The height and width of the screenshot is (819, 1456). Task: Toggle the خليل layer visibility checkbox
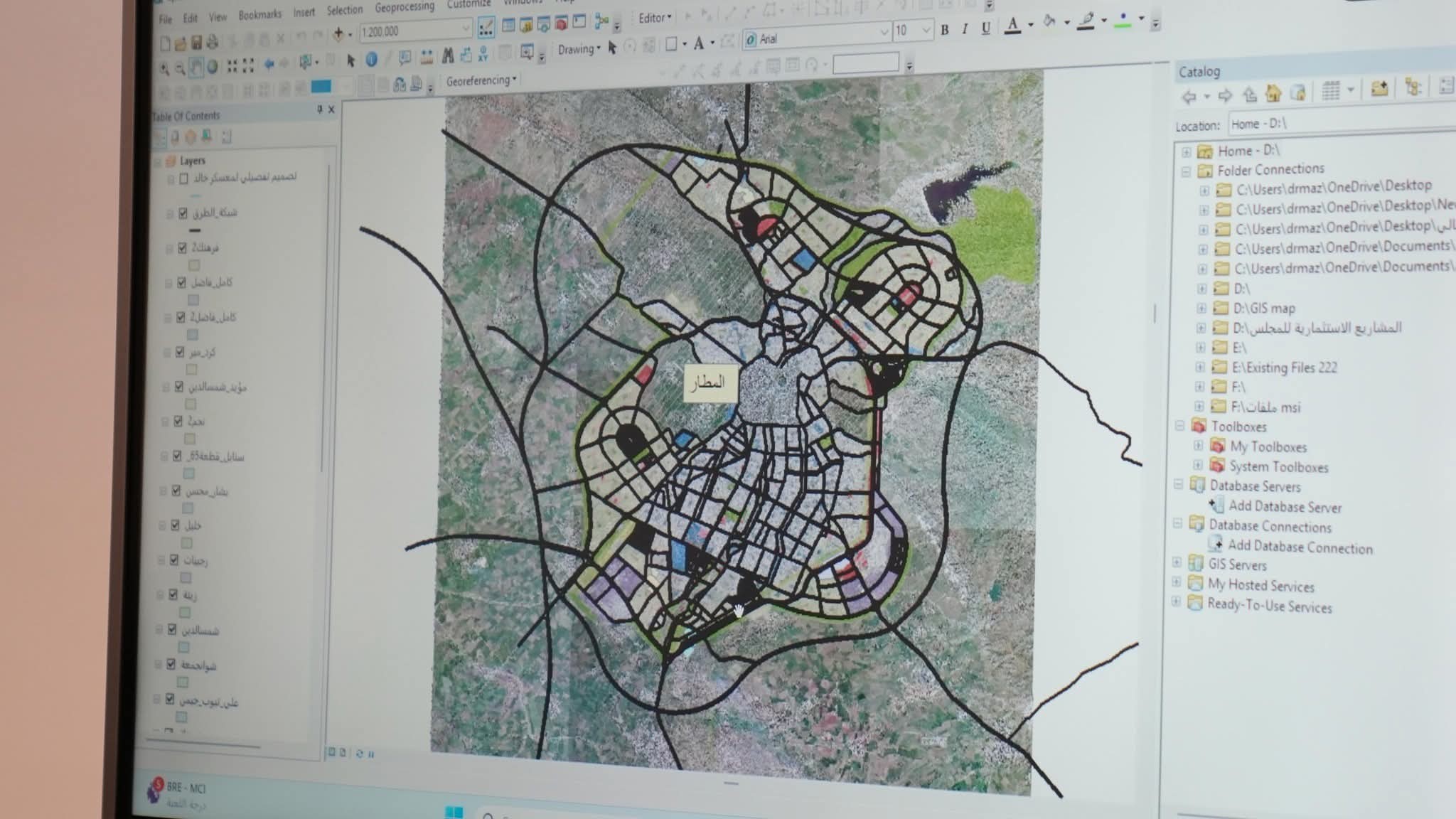click(175, 525)
